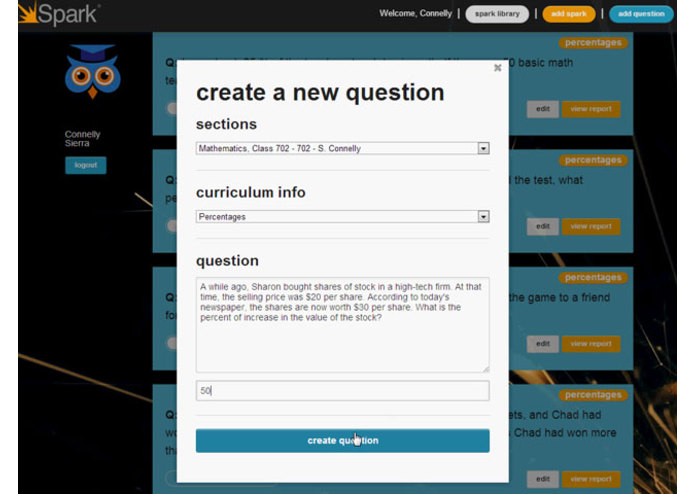View report for game to a friend question

pyautogui.click(x=591, y=344)
